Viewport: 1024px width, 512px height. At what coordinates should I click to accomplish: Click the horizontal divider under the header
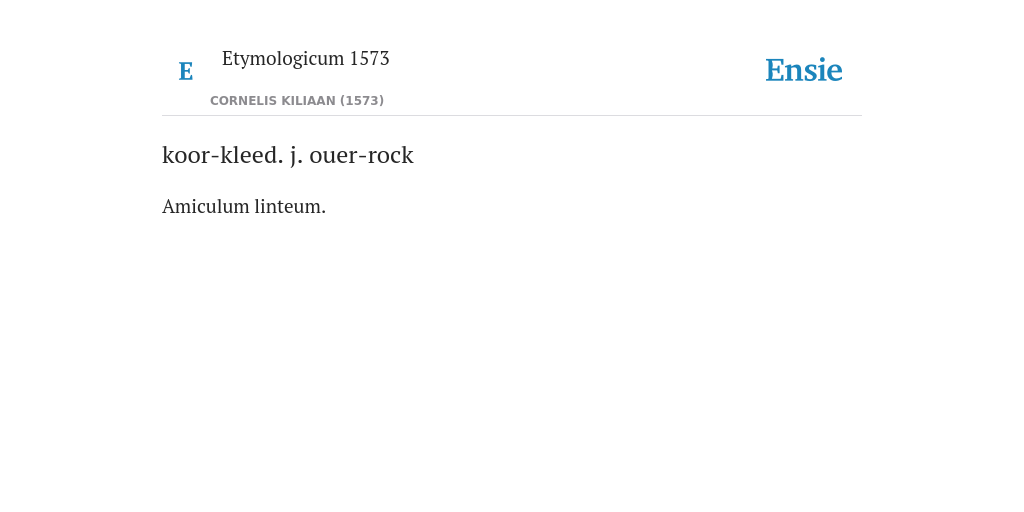(512, 116)
